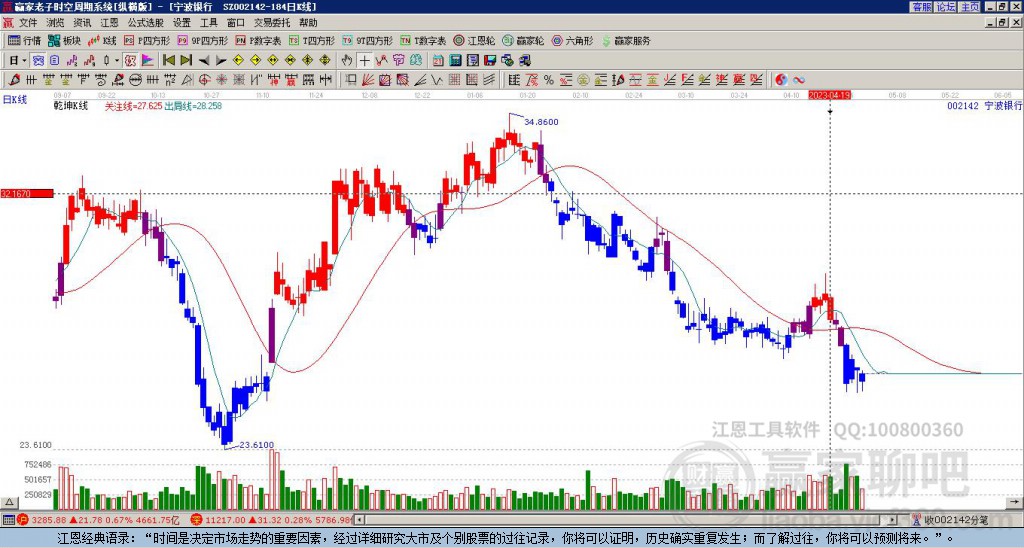1024x548 pixels.
Task: Select the percent % retracement tool
Action: pos(549,80)
